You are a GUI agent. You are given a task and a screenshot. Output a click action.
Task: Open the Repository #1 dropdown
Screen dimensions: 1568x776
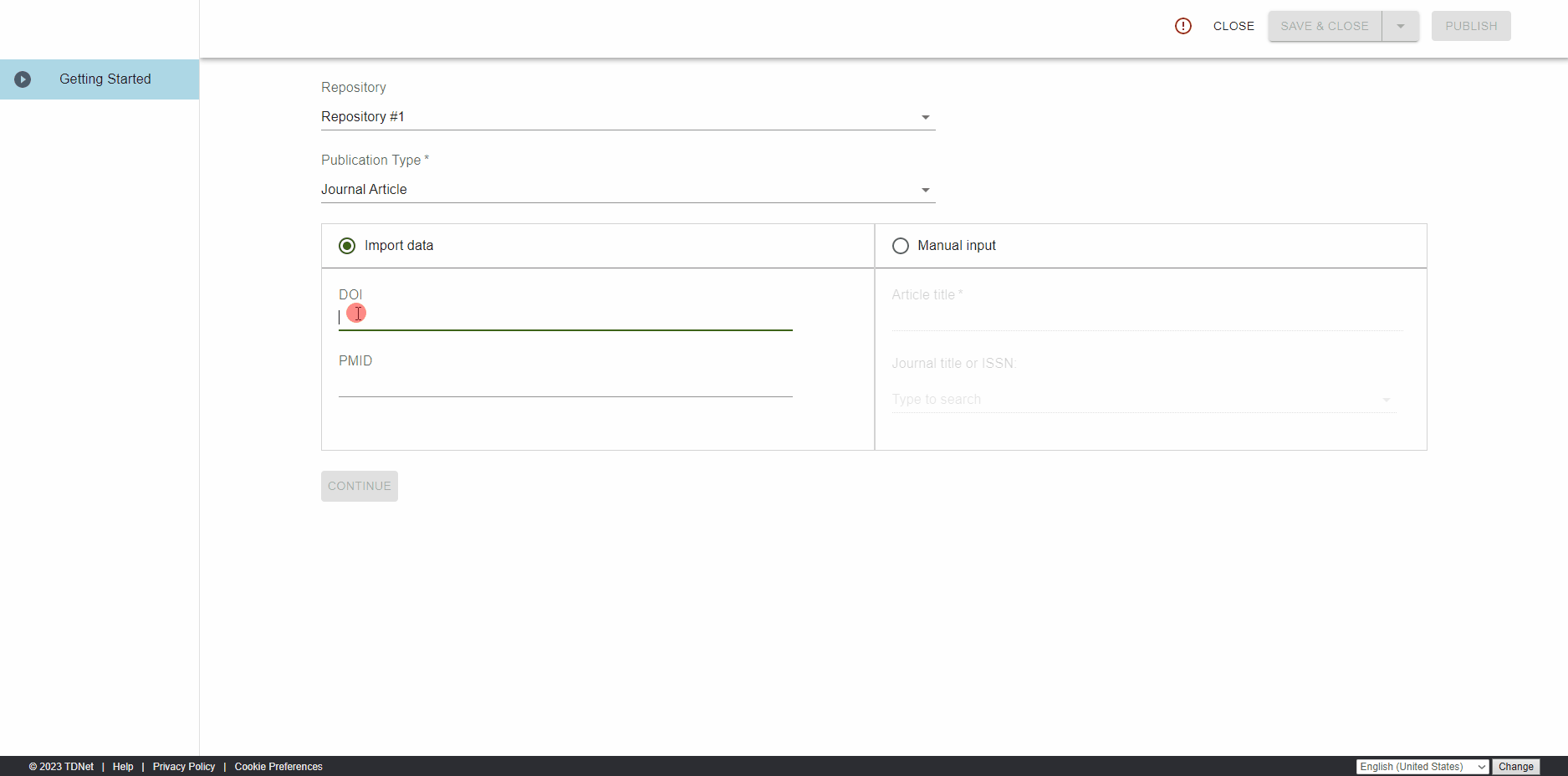tap(925, 117)
